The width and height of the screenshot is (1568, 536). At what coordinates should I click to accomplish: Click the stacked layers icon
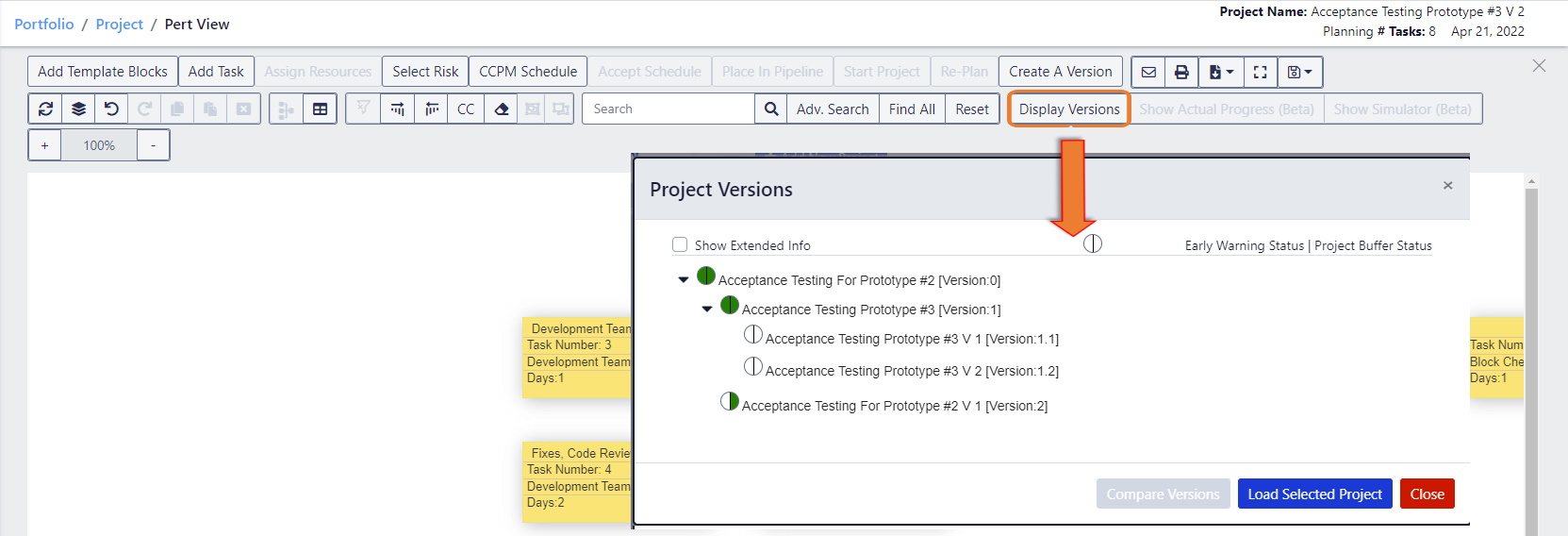78,109
